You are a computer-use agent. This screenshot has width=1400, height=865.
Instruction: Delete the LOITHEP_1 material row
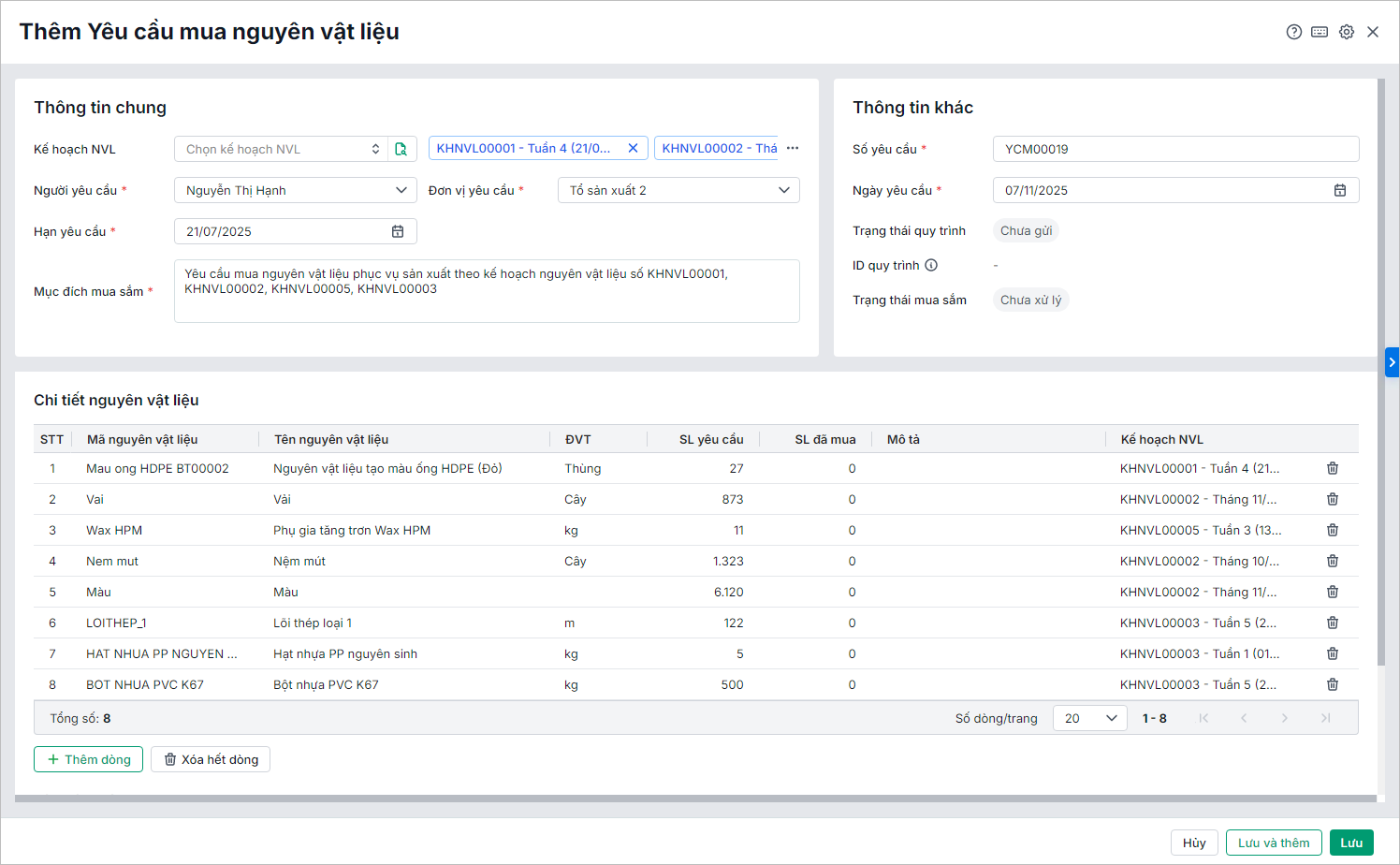pos(1333,623)
